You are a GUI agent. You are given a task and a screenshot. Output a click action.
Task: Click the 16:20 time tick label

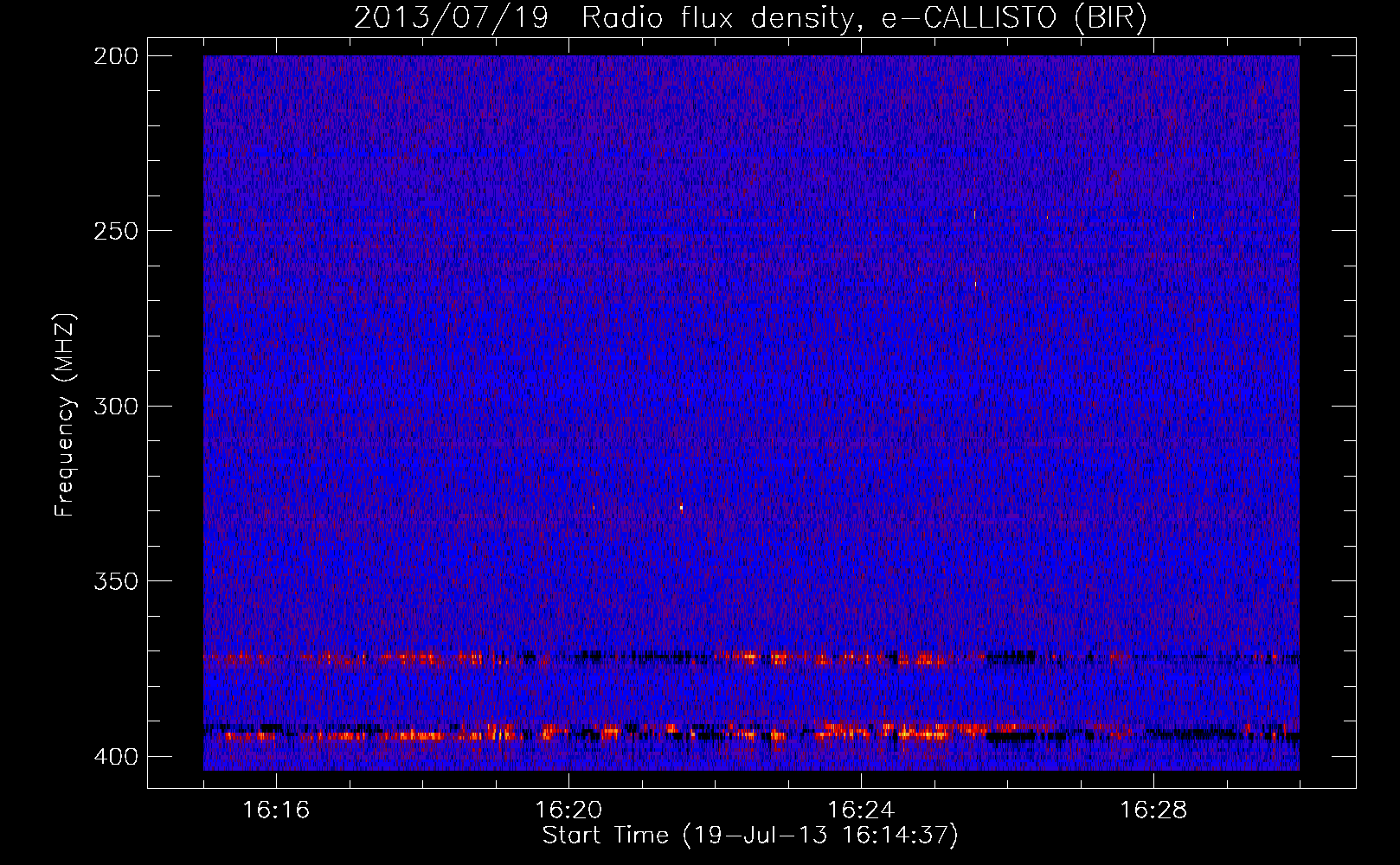(568, 810)
